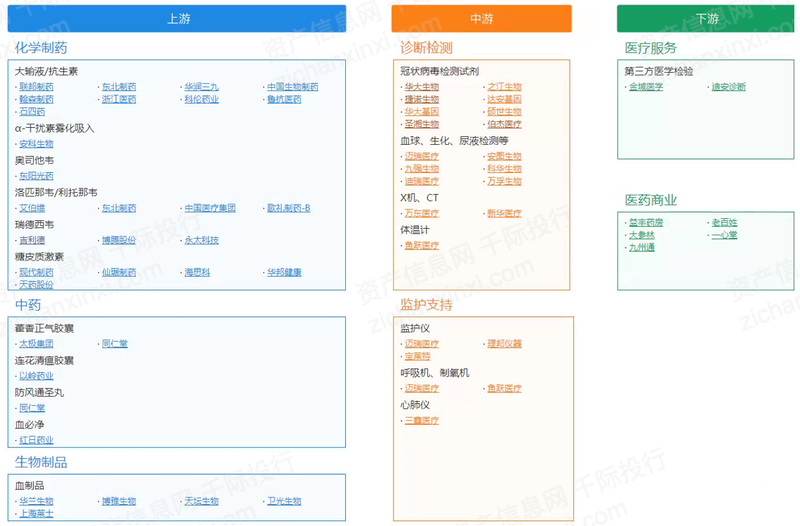
Task: Click the orange 中游 header bar
Action: pyautogui.click(x=481, y=19)
